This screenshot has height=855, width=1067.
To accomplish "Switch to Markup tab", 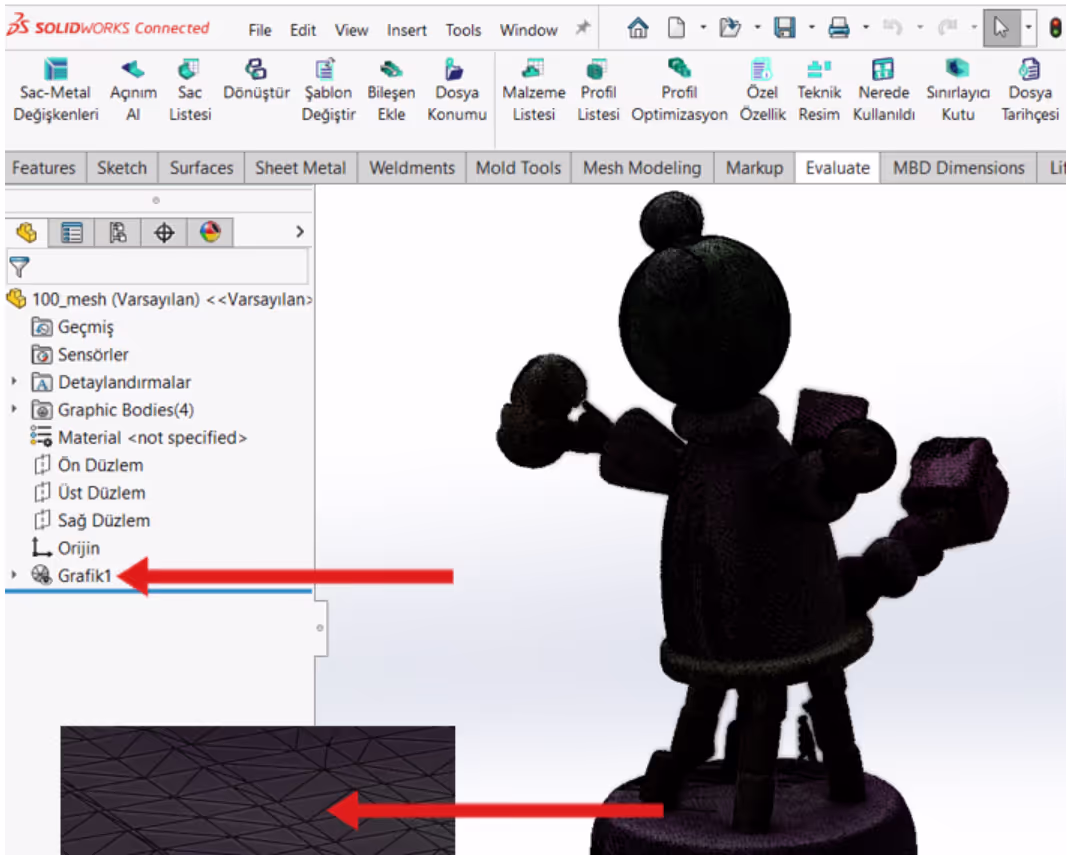I will (755, 168).
